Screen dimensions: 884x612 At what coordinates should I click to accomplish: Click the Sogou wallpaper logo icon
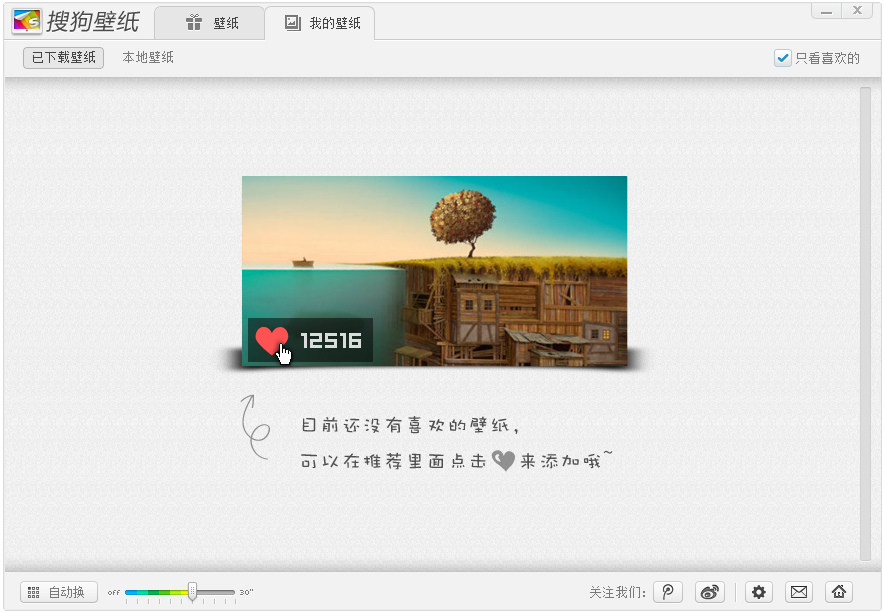tap(26, 21)
